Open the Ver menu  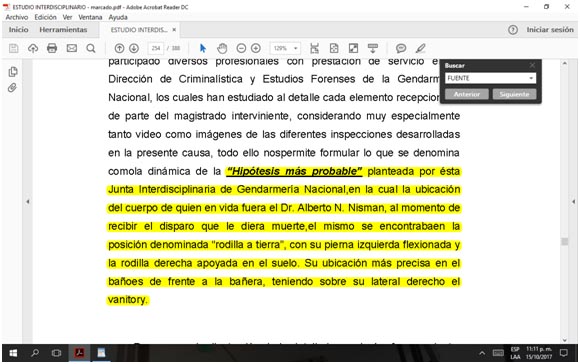tap(67, 17)
